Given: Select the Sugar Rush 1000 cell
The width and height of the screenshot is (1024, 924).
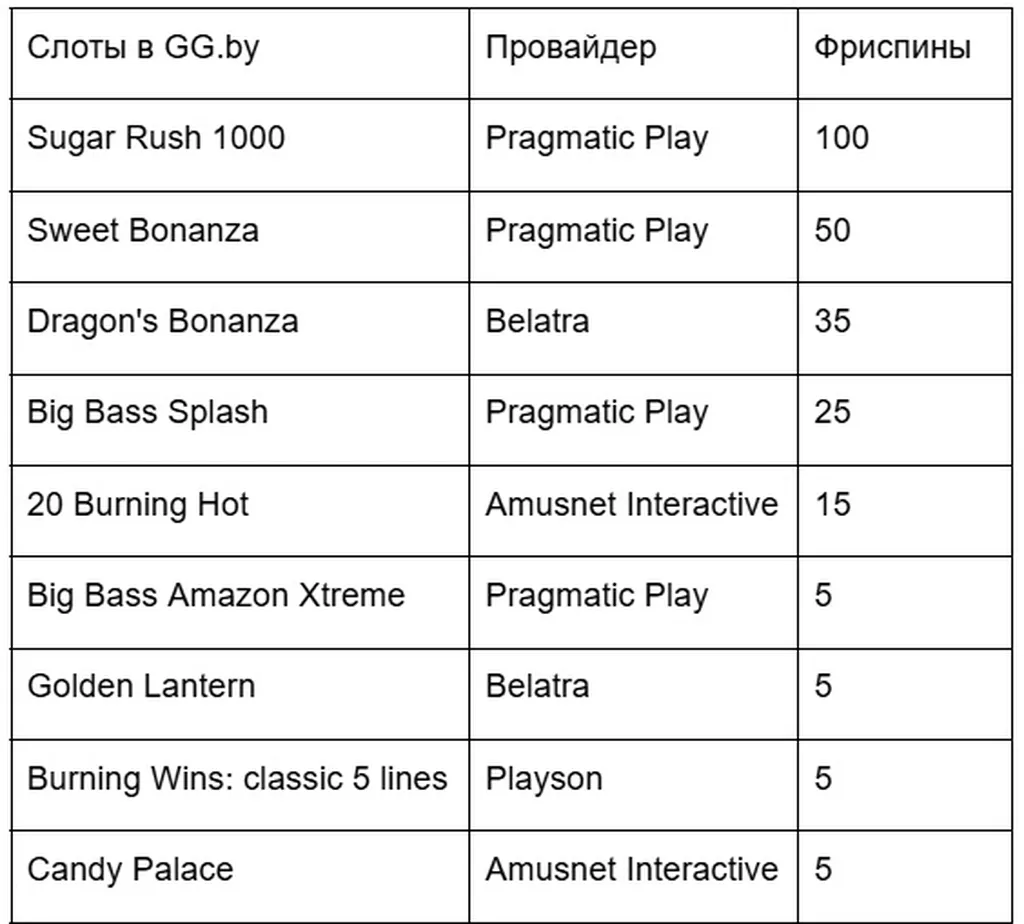Looking at the screenshot, I should click(x=156, y=138).
